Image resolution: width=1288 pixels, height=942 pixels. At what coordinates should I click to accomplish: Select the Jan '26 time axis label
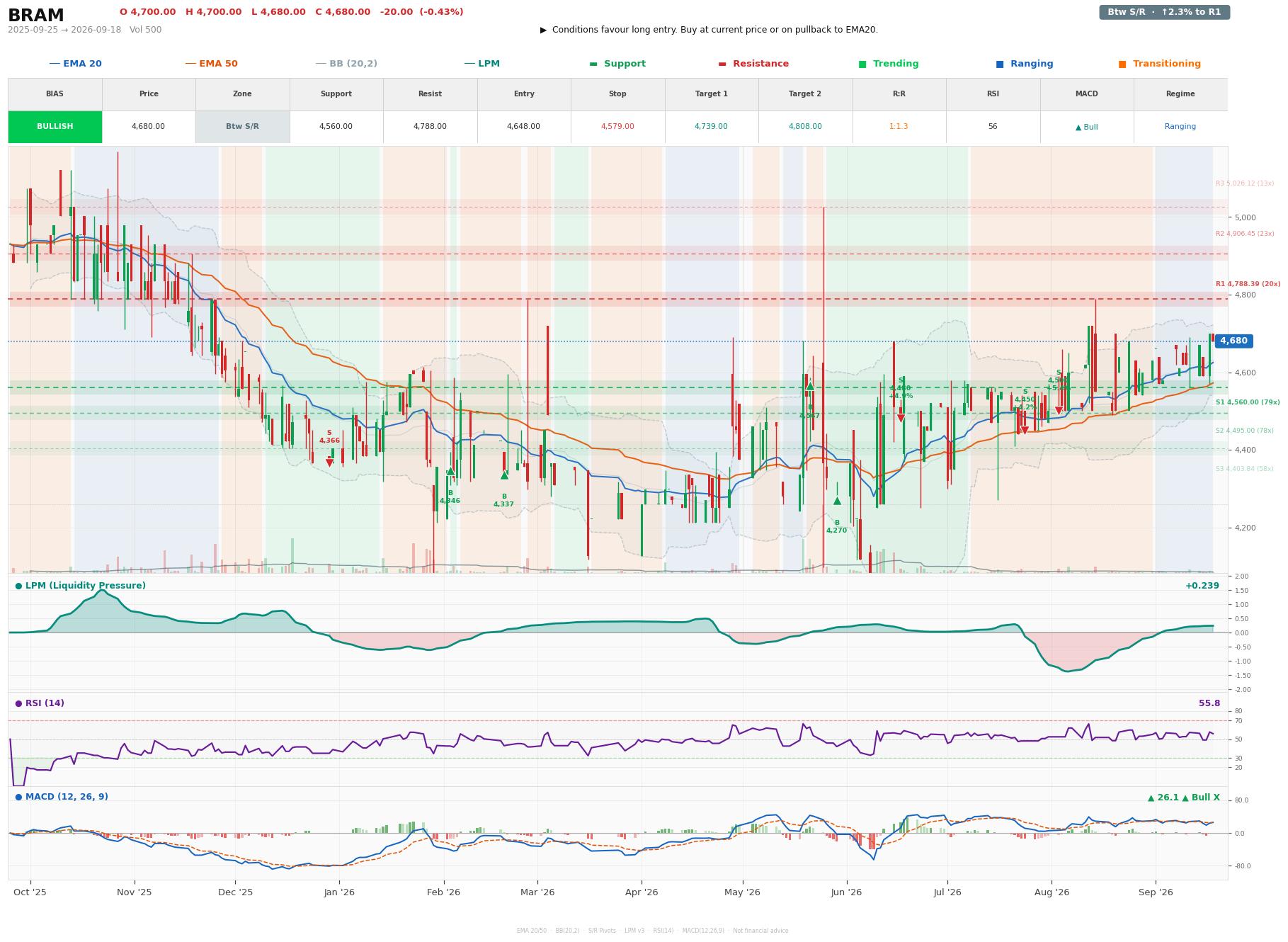[x=339, y=892]
